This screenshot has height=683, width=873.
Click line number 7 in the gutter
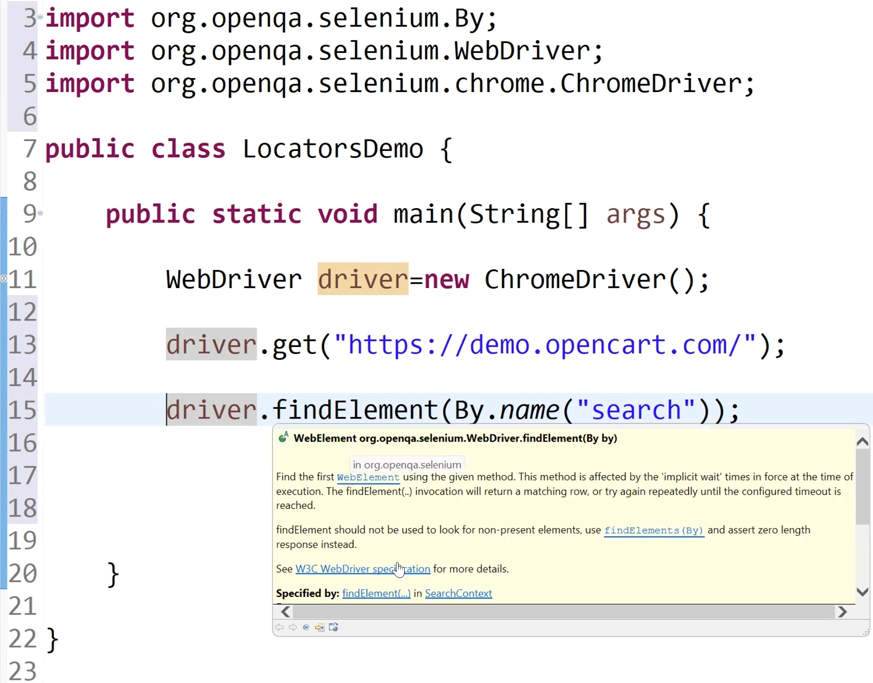(30, 149)
